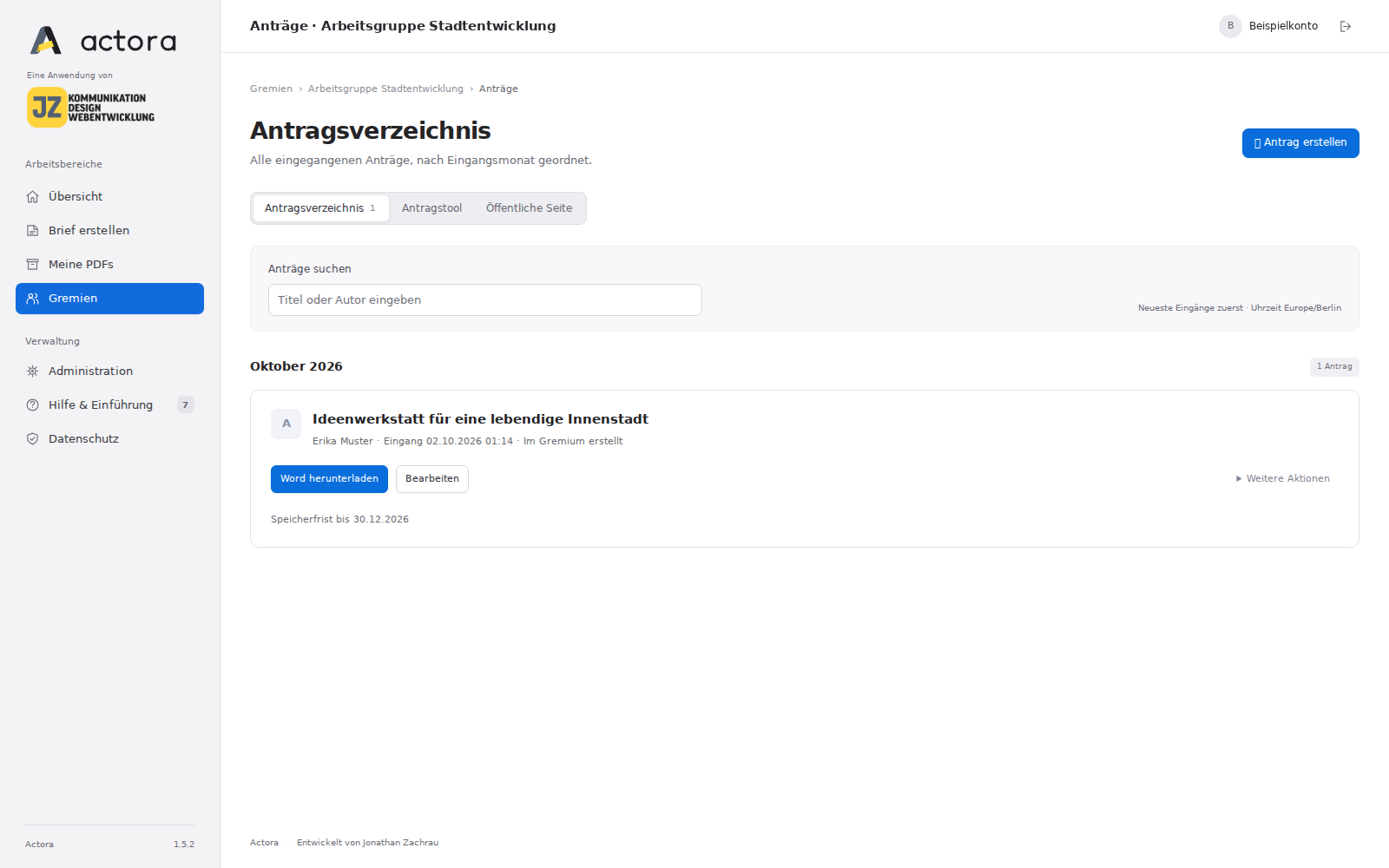This screenshot has width=1389, height=868.
Task: Click the actora logo in the sidebar
Action: click(103, 40)
